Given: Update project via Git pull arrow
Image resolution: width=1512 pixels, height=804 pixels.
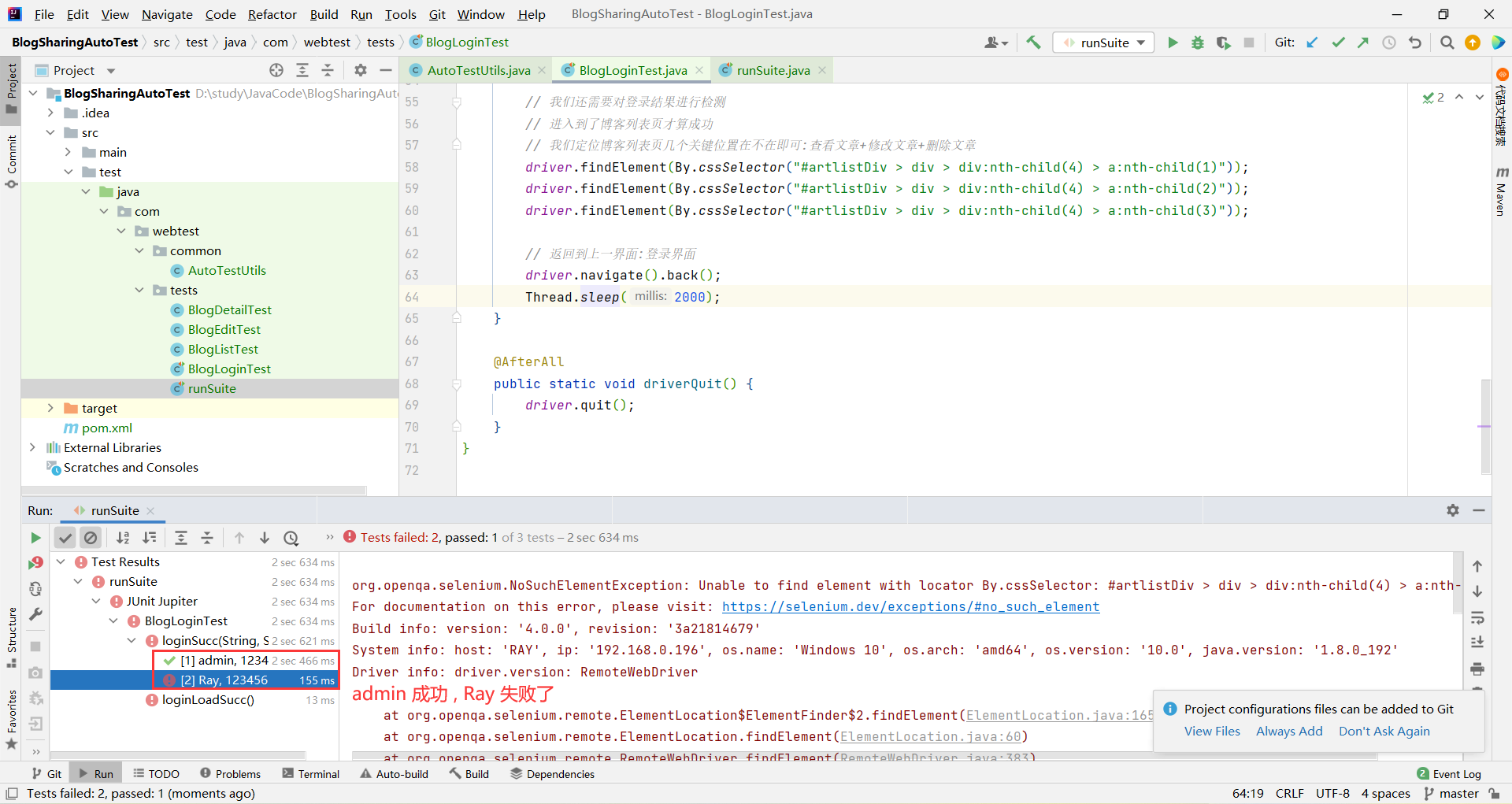Looking at the screenshot, I should (x=1312, y=43).
